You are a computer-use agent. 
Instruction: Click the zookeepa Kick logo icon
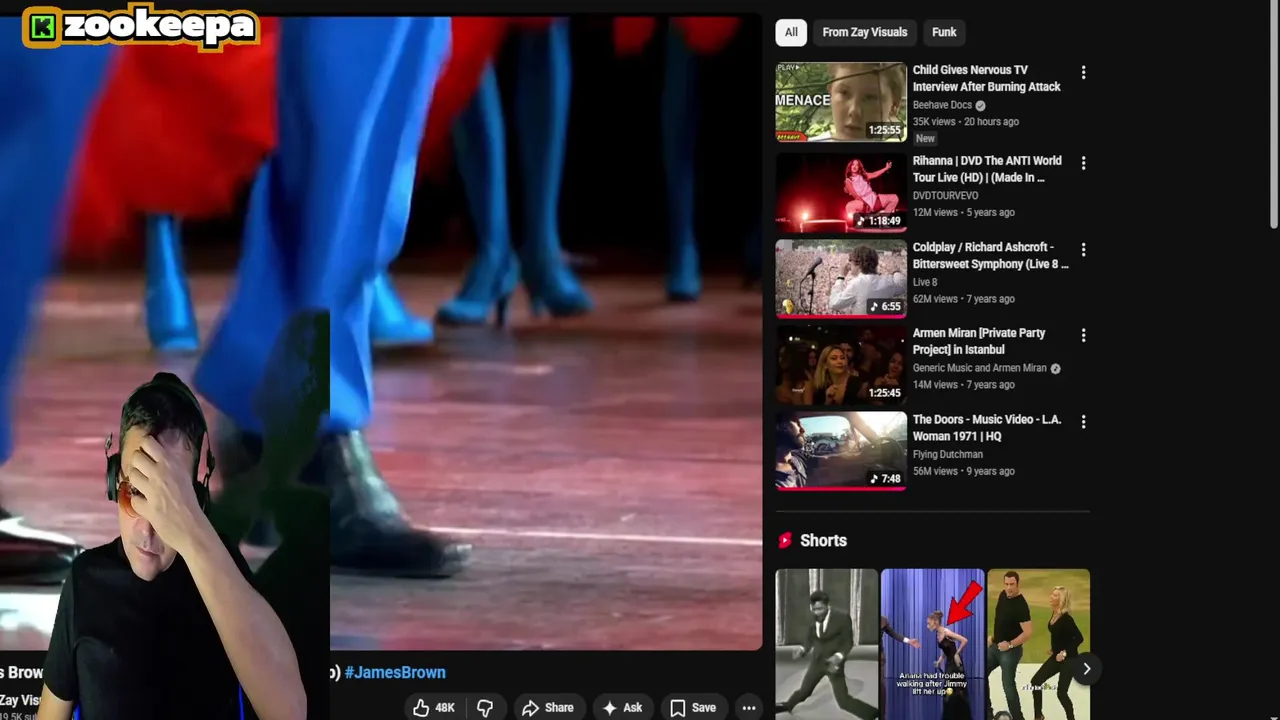(42, 27)
